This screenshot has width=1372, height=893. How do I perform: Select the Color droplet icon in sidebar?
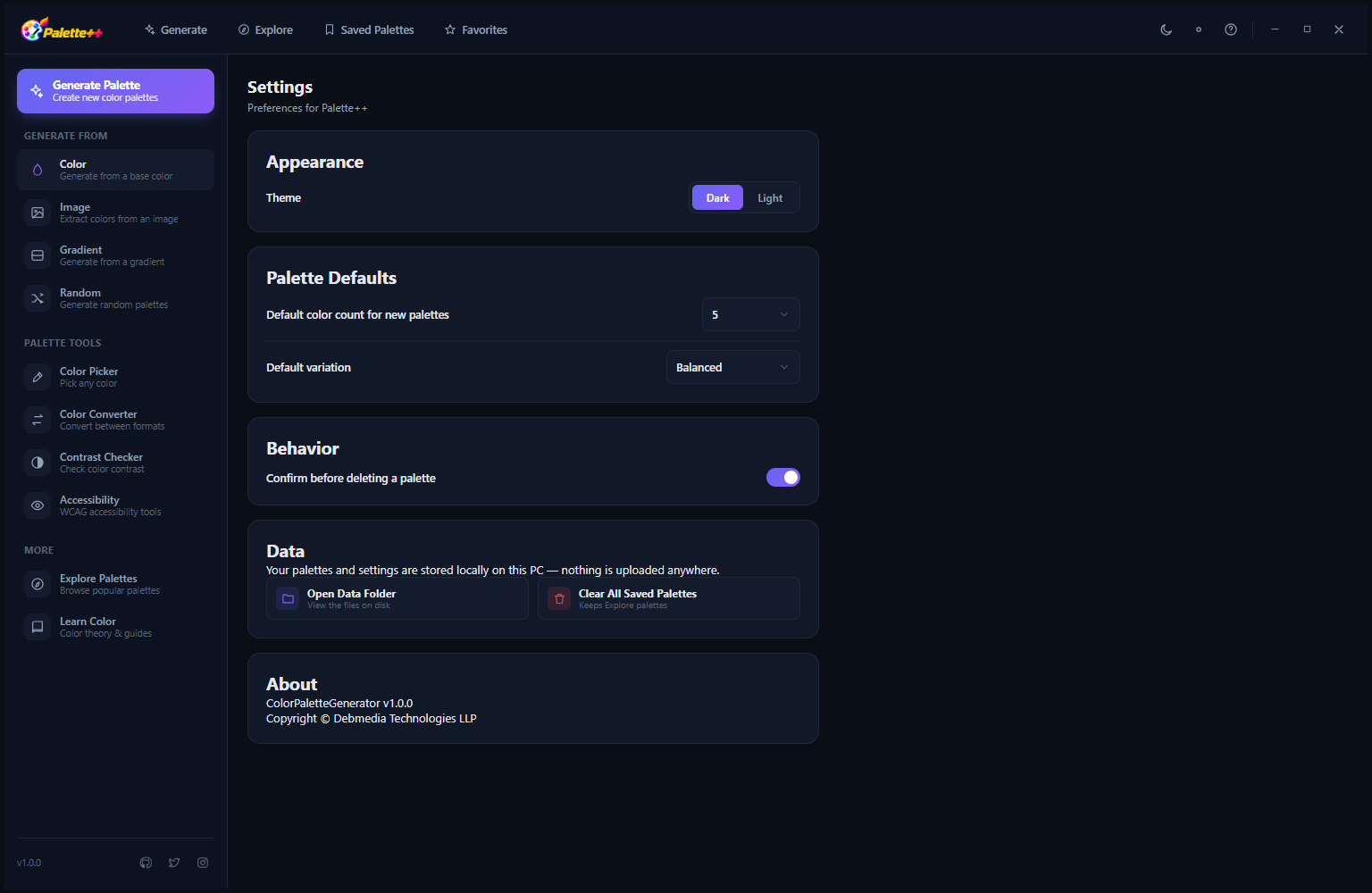[x=38, y=170]
